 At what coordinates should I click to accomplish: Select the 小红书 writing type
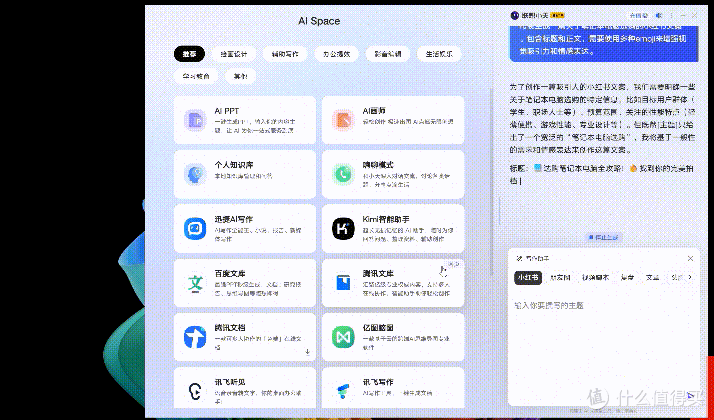(x=528, y=277)
